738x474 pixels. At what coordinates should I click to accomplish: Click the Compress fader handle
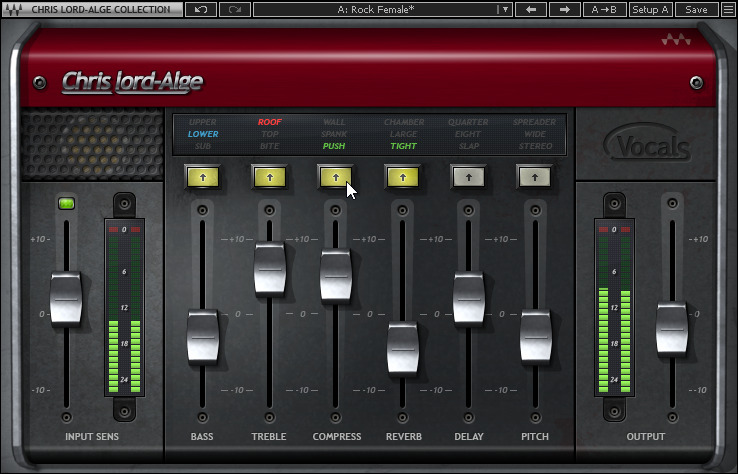coord(336,275)
